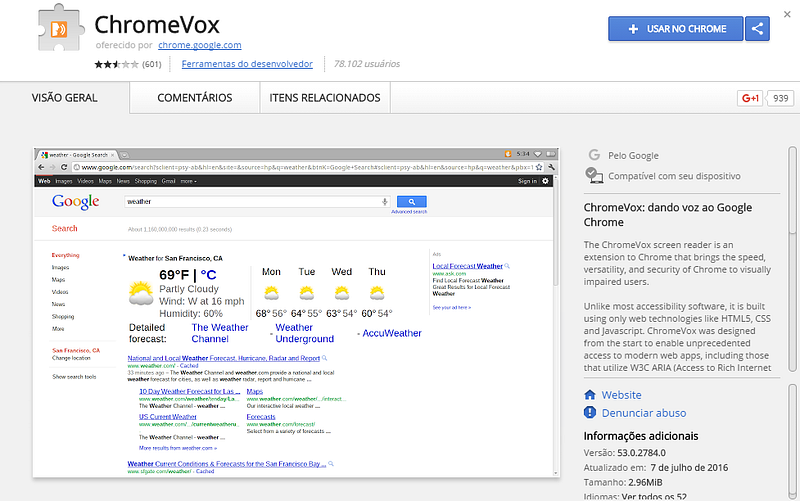Image resolution: width=800 pixels, height=501 pixels.
Task: Click the 78.102 usuários user count
Action: pos(367,64)
